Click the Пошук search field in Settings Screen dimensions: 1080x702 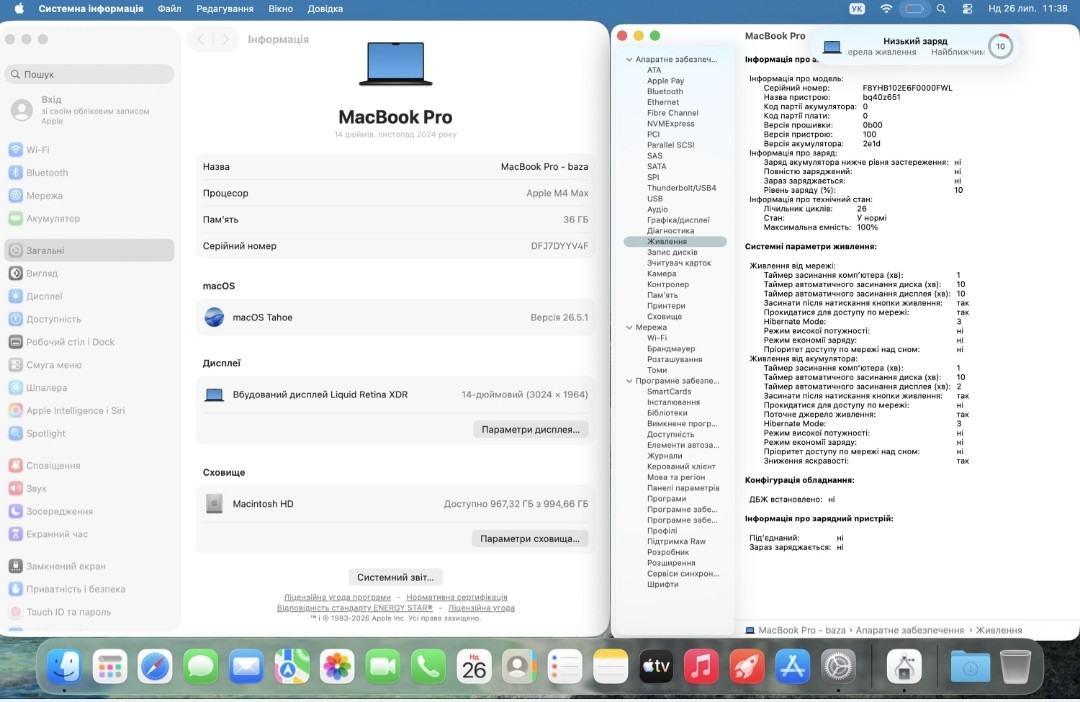click(x=90, y=74)
